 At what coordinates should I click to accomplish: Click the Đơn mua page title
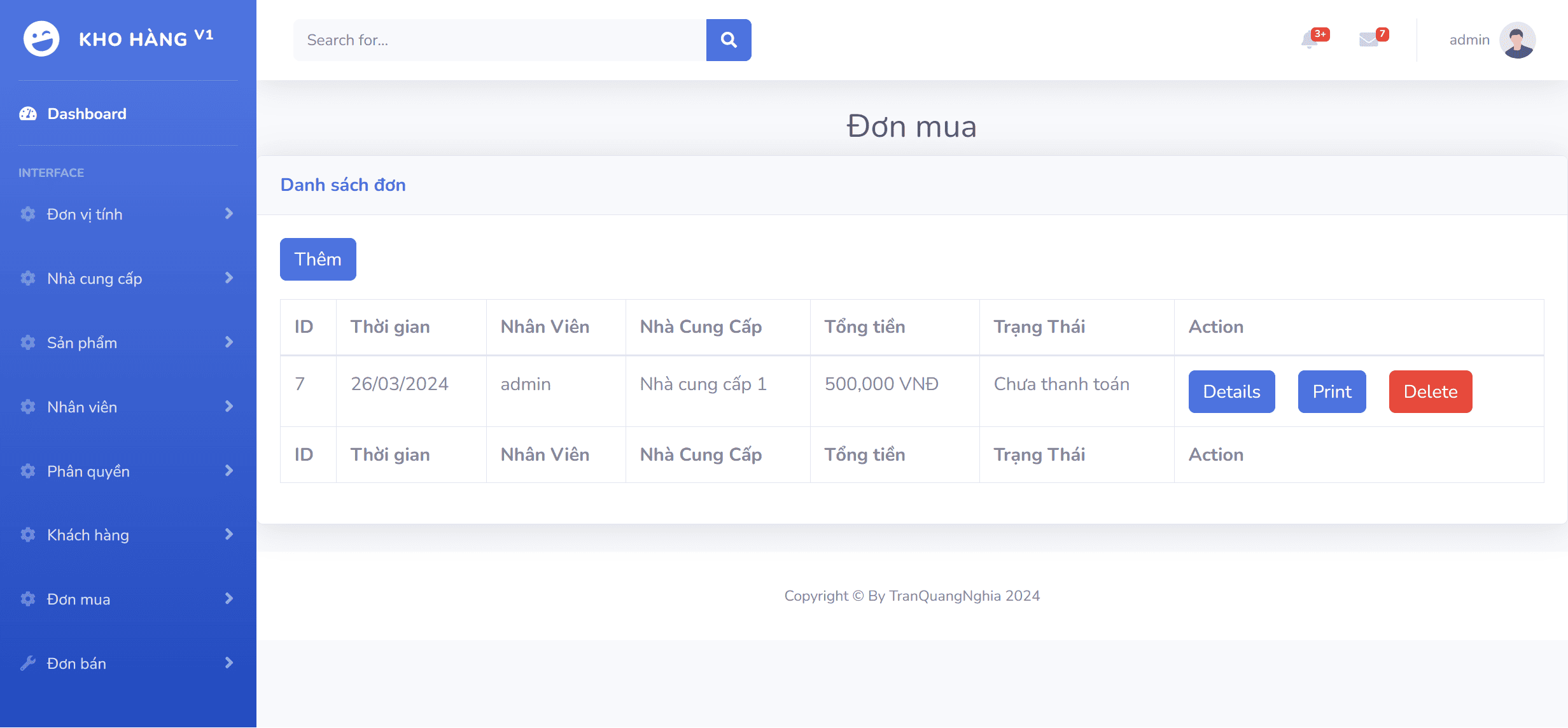pos(911,126)
